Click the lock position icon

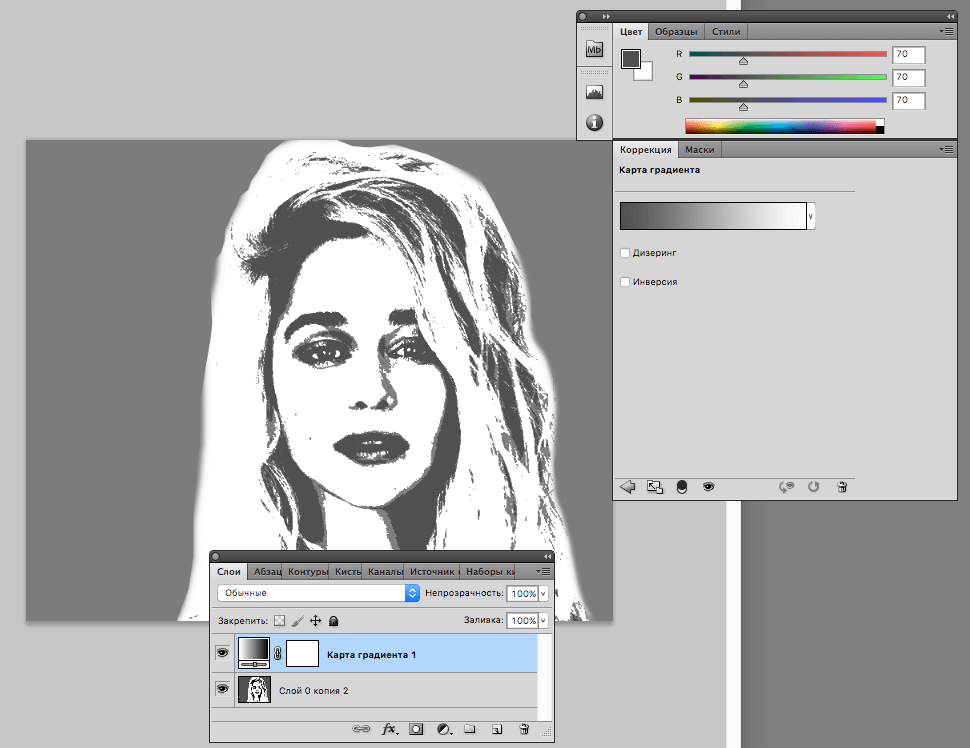click(x=315, y=621)
